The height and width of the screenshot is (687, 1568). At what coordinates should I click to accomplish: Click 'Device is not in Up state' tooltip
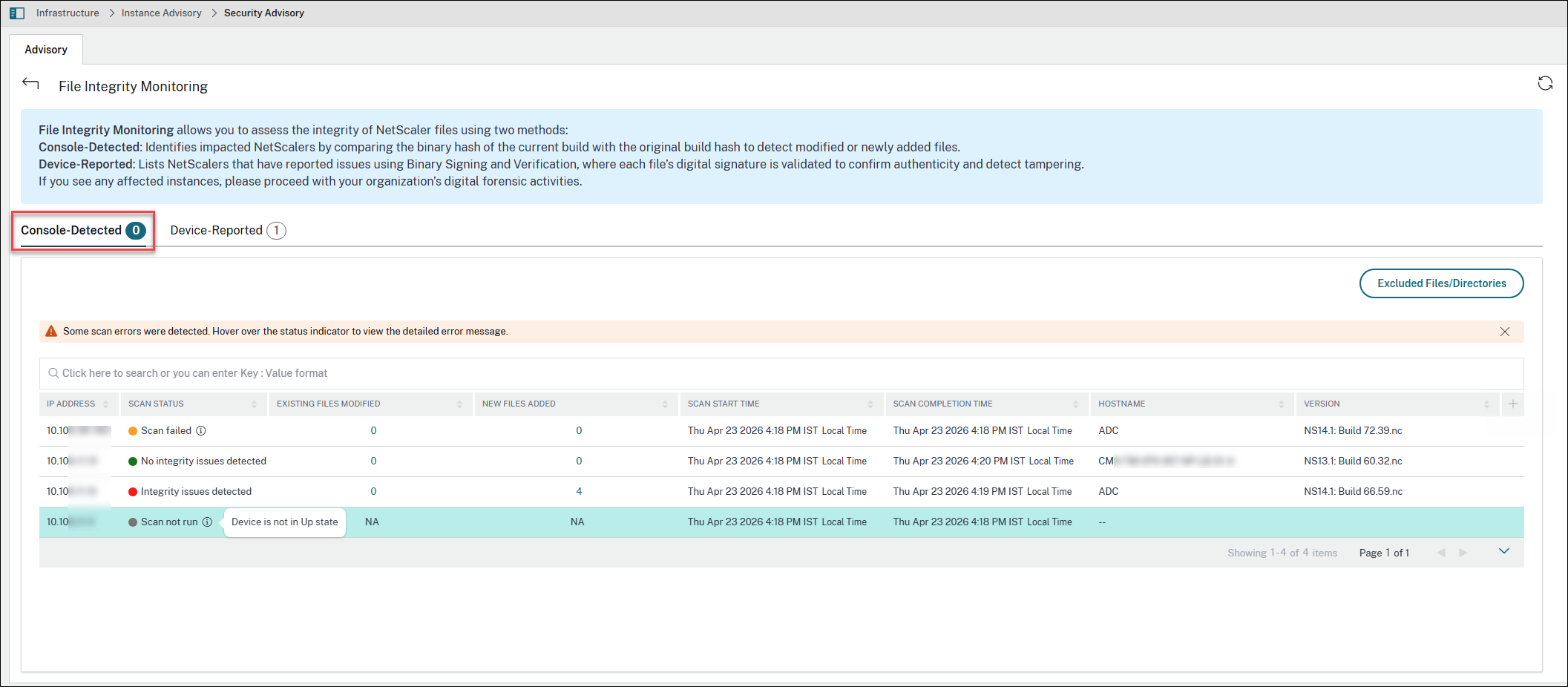285,522
